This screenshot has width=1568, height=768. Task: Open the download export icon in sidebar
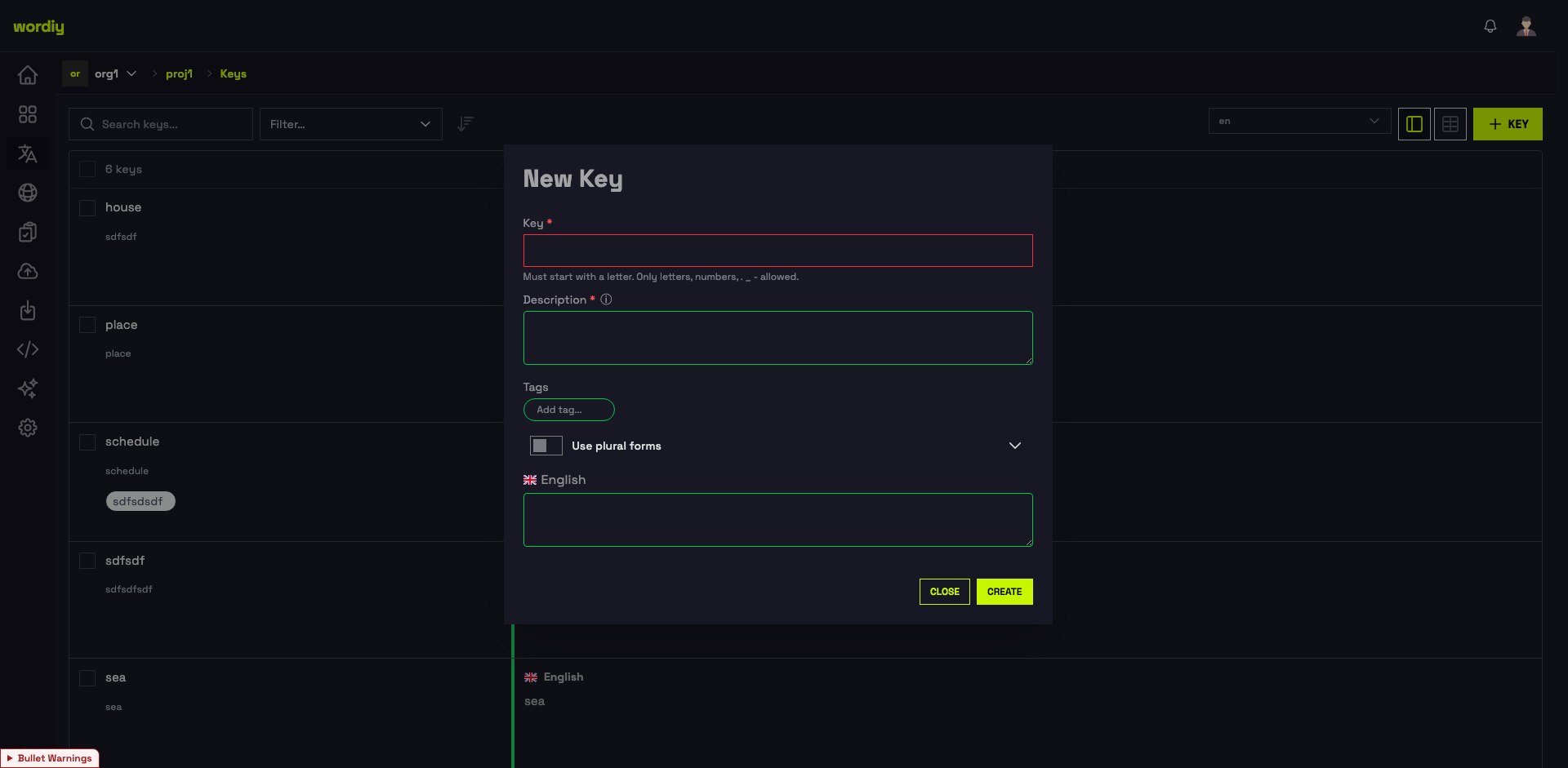pyautogui.click(x=28, y=310)
